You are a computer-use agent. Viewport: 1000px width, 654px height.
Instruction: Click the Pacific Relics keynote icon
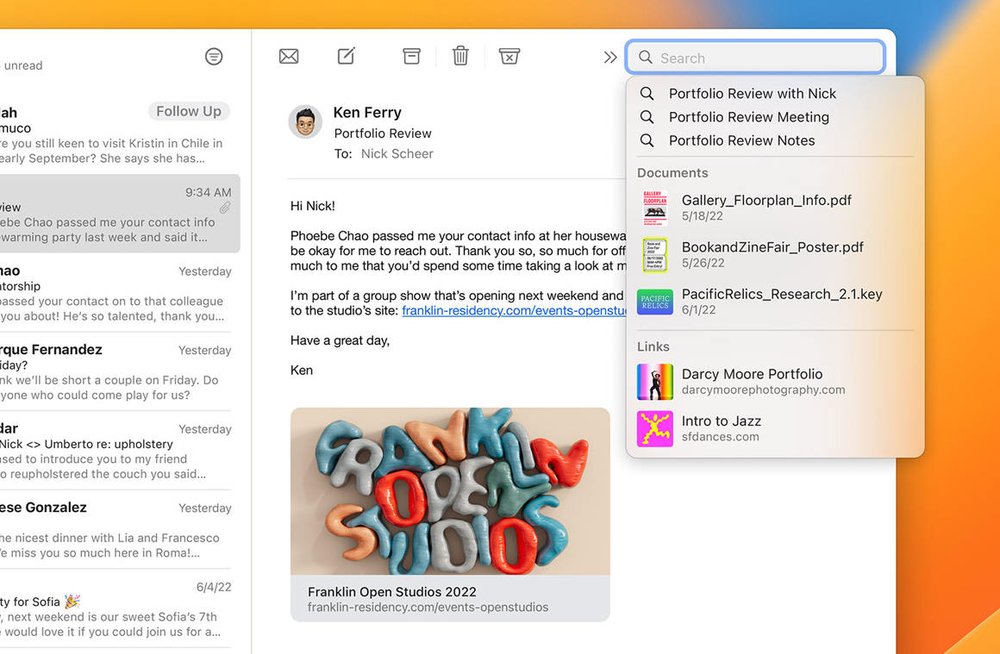[x=655, y=302]
